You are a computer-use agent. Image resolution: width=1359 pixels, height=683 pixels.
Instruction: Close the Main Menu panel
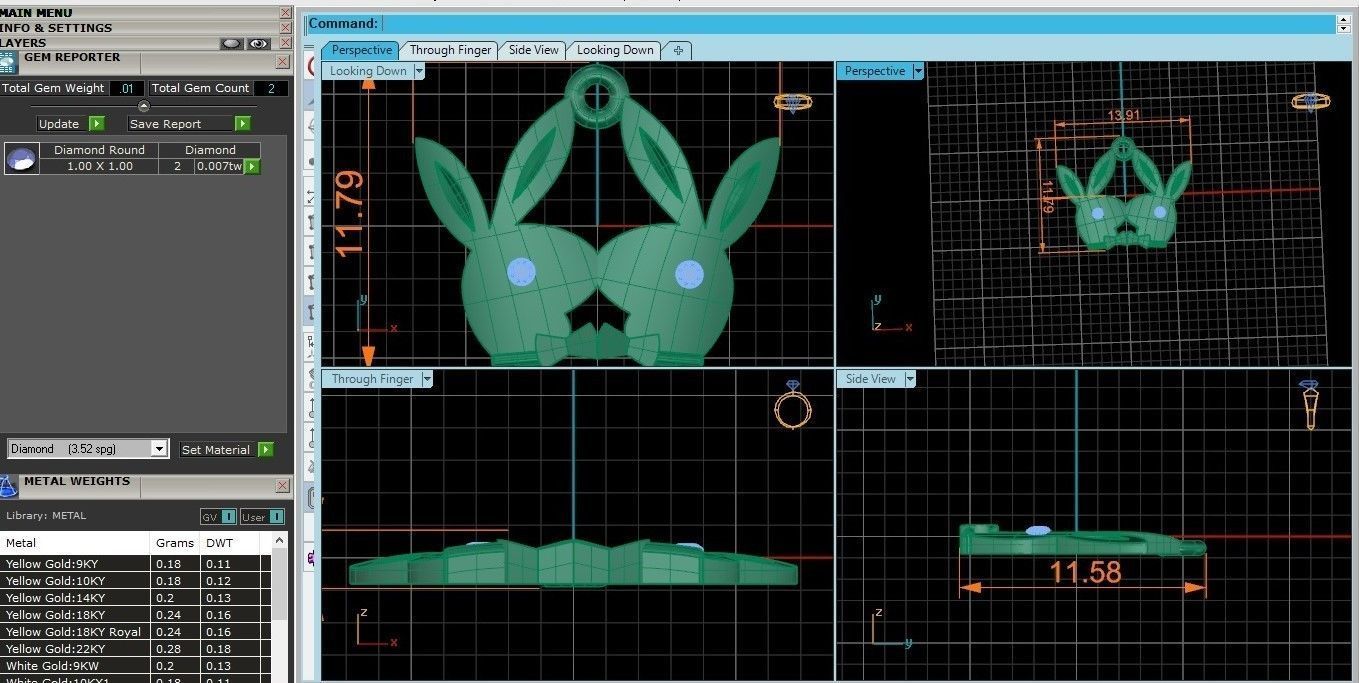tap(285, 13)
